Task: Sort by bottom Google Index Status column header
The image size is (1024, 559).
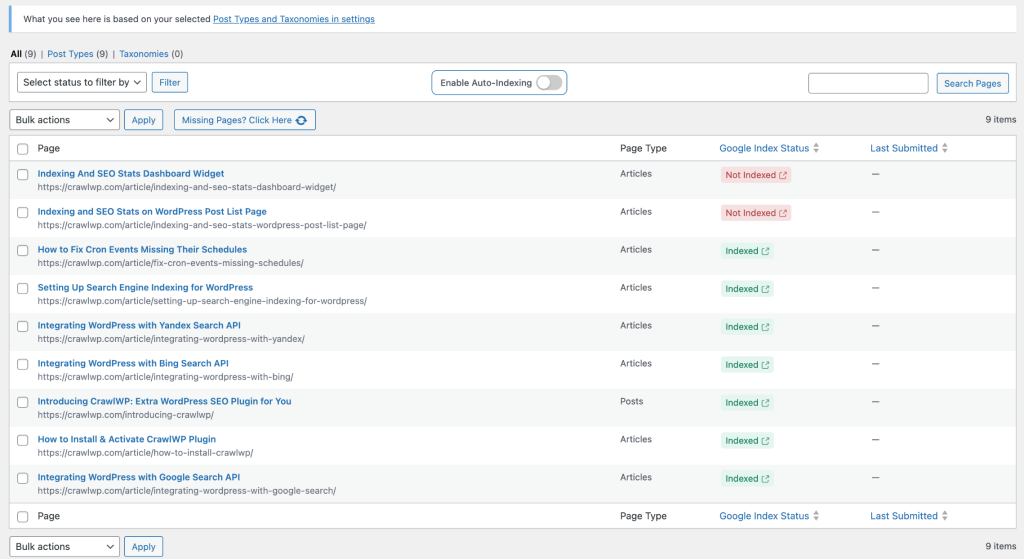Action: [764, 516]
